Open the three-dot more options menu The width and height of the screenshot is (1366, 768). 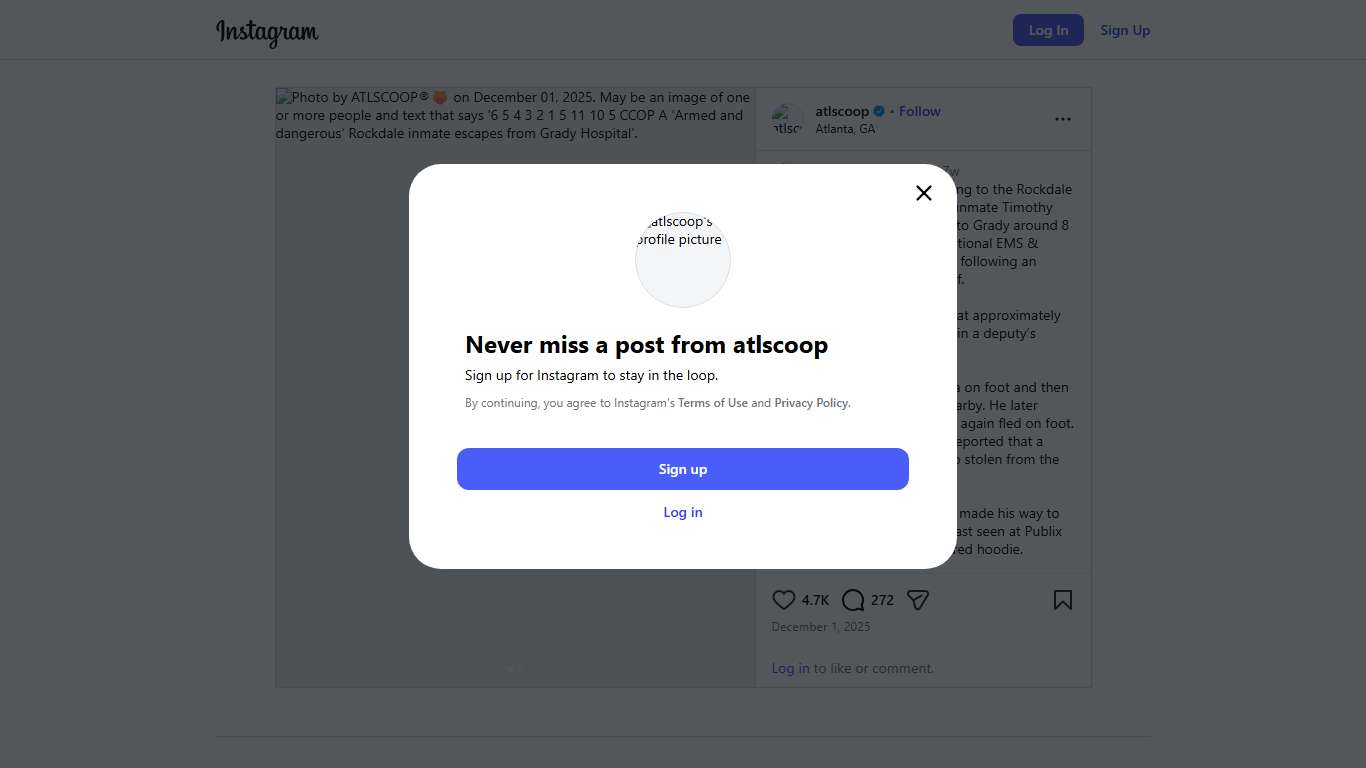click(1062, 119)
